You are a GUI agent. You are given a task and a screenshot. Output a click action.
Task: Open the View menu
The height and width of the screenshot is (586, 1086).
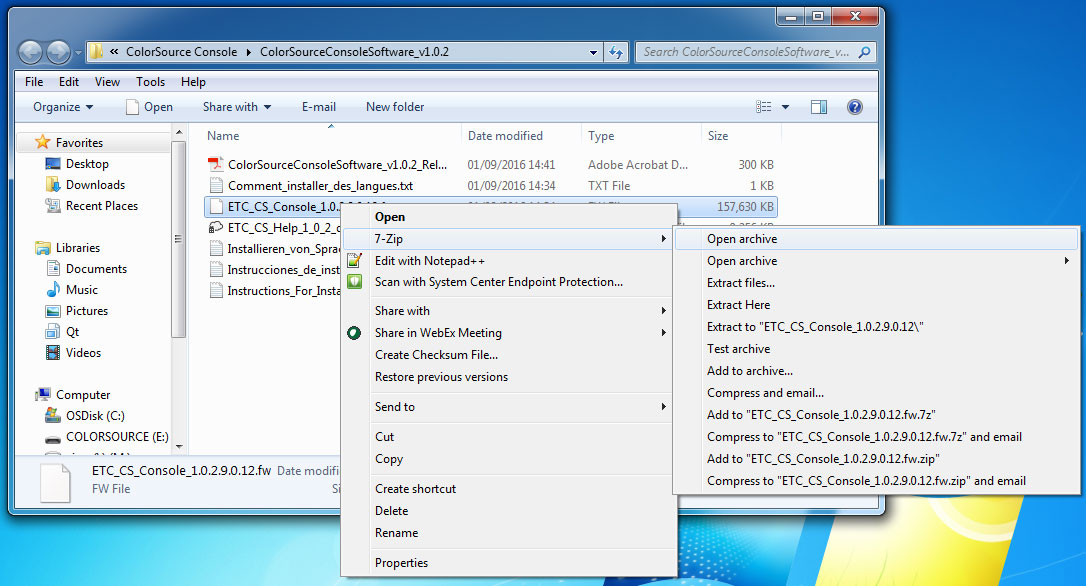(107, 82)
